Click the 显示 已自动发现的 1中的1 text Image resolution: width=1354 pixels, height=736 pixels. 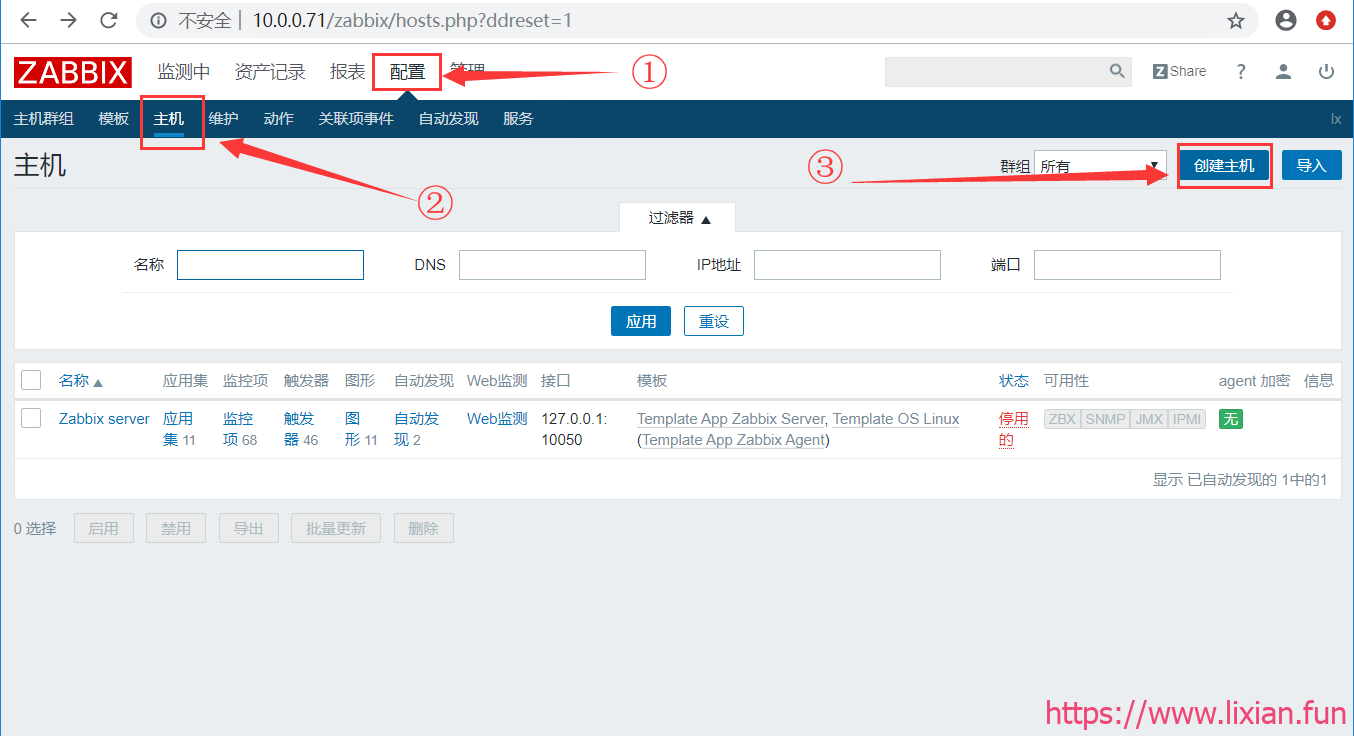coord(1240,480)
